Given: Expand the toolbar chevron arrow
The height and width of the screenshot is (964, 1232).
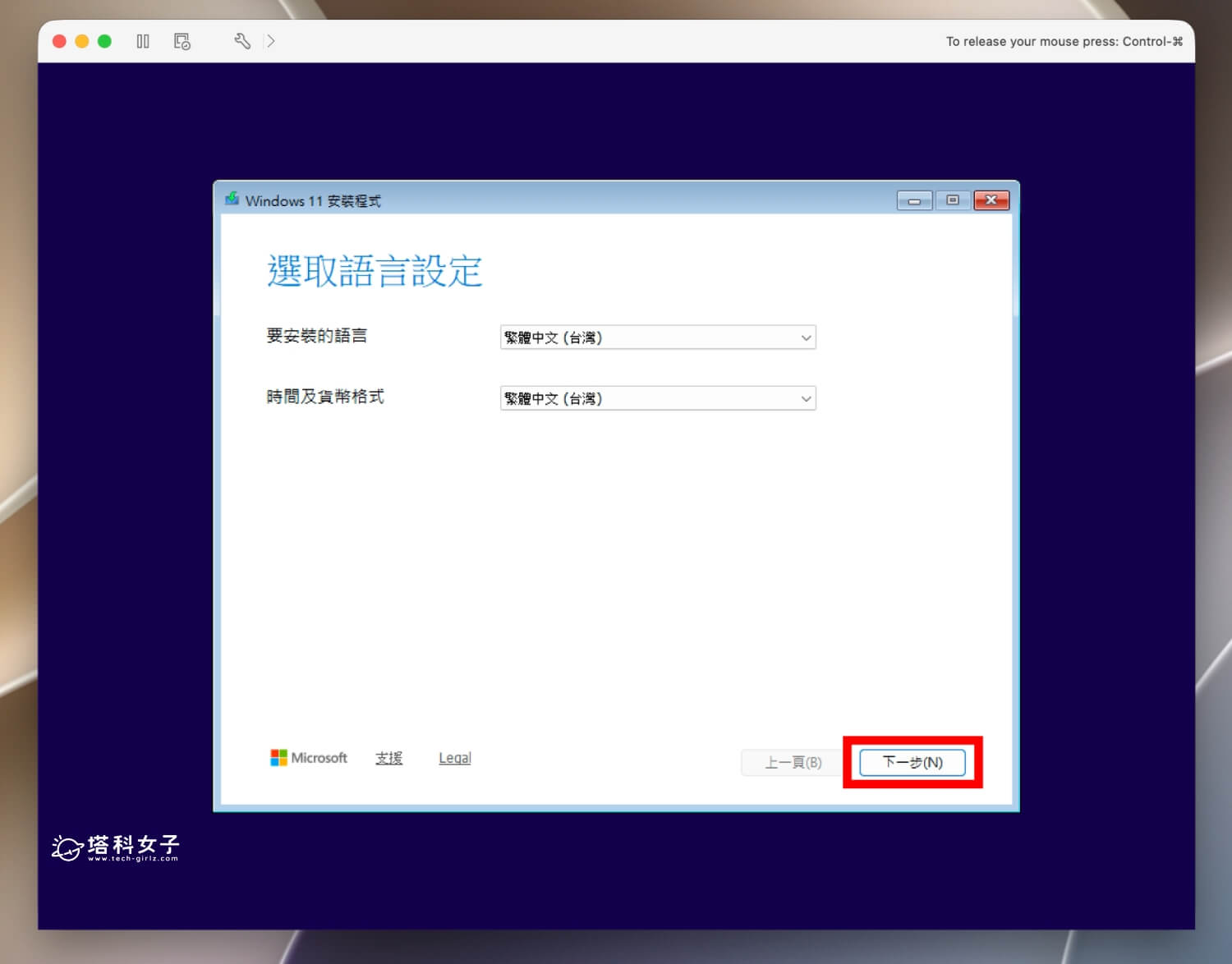Looking at the screenshot, I should click(x=271, y=41).
